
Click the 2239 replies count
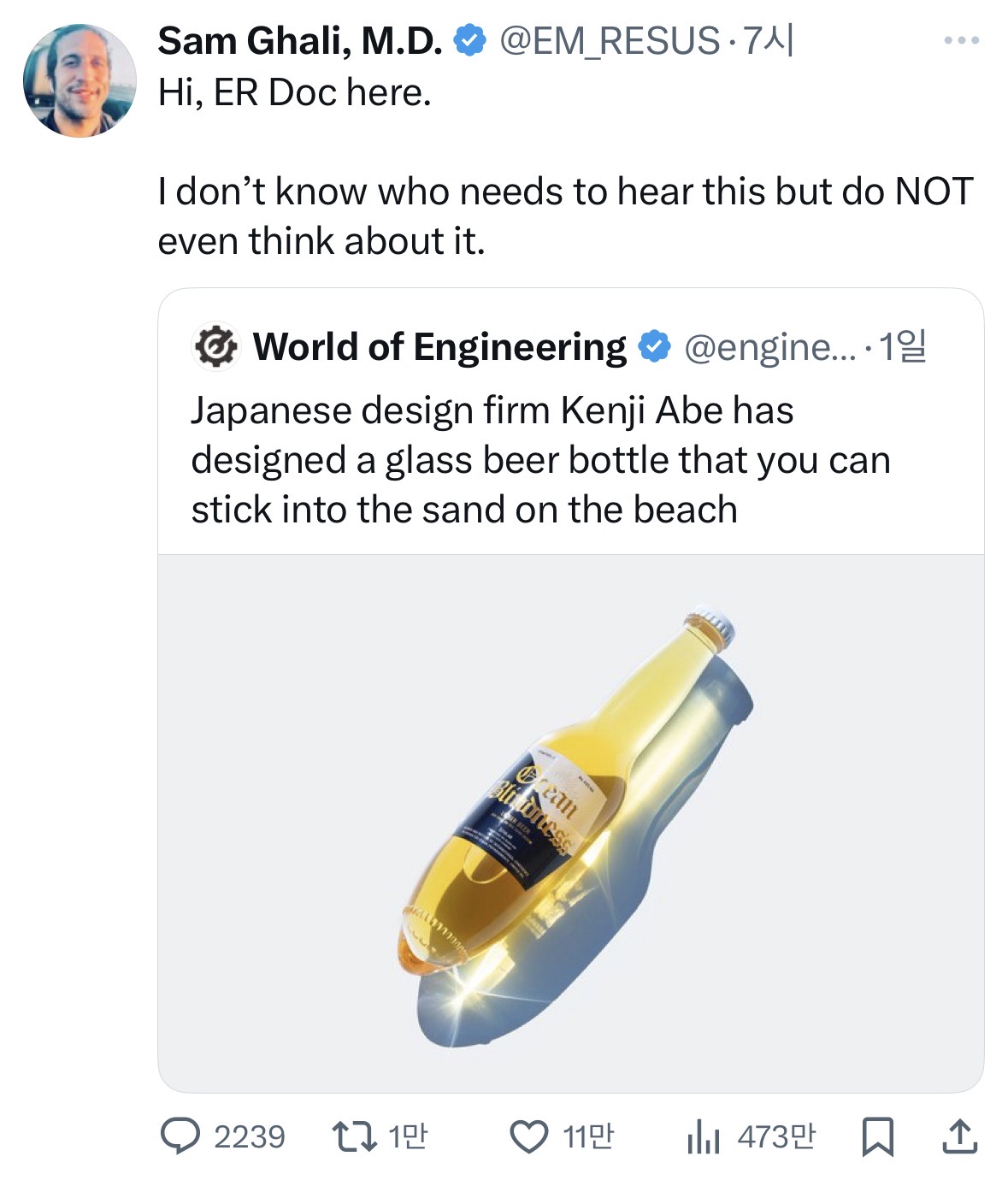(x=249, y=1136)
